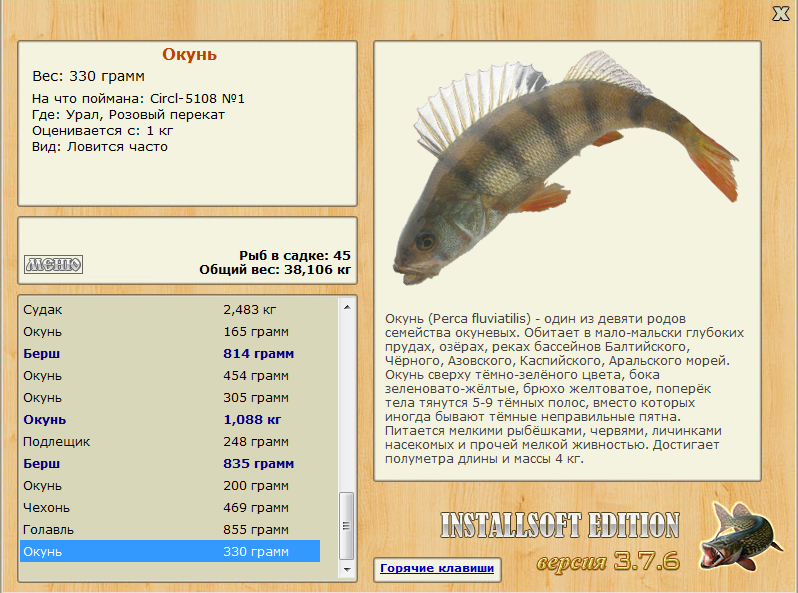The height and width of the screenshot is (593, 798).
Task: Click the highlighted Окунь 330 грамм row
Action: (170, 551)
